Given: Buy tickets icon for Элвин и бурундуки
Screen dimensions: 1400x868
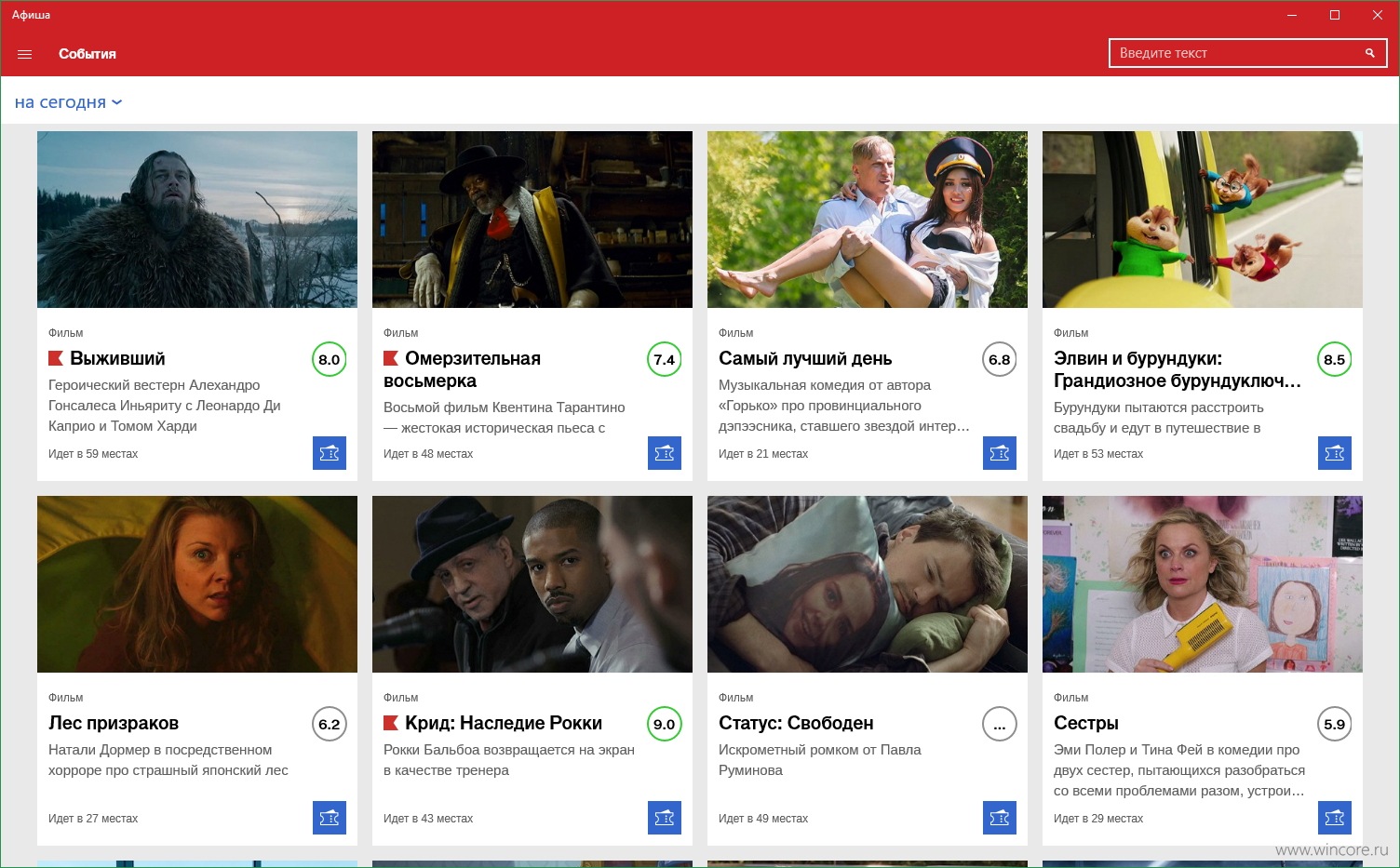Looking at the screenshot, I should (x=1335, y=453).
